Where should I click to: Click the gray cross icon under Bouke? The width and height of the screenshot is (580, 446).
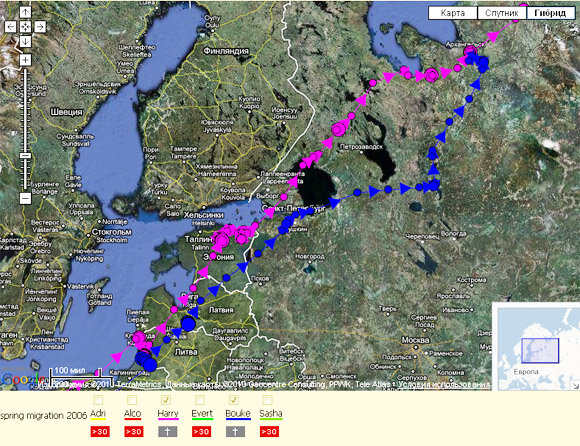(x=235, y=432)
